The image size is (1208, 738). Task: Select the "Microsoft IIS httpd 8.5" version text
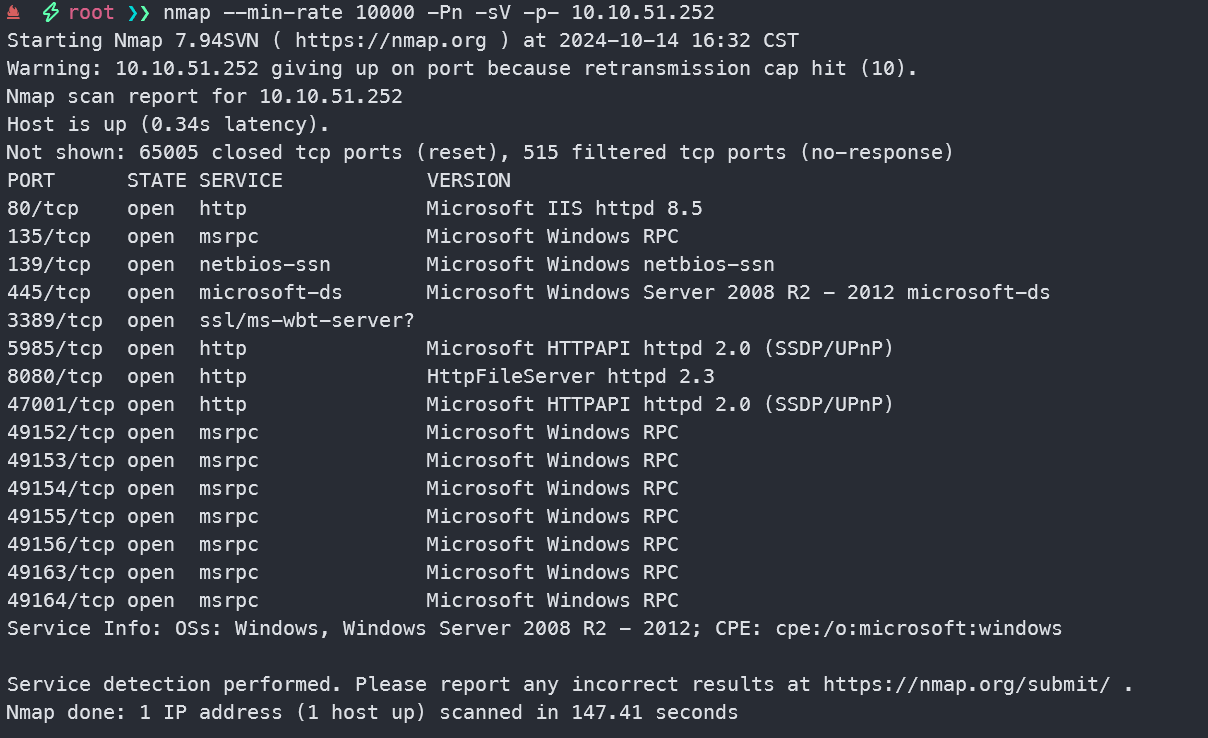pyautogui.click(x=564, y=209)
